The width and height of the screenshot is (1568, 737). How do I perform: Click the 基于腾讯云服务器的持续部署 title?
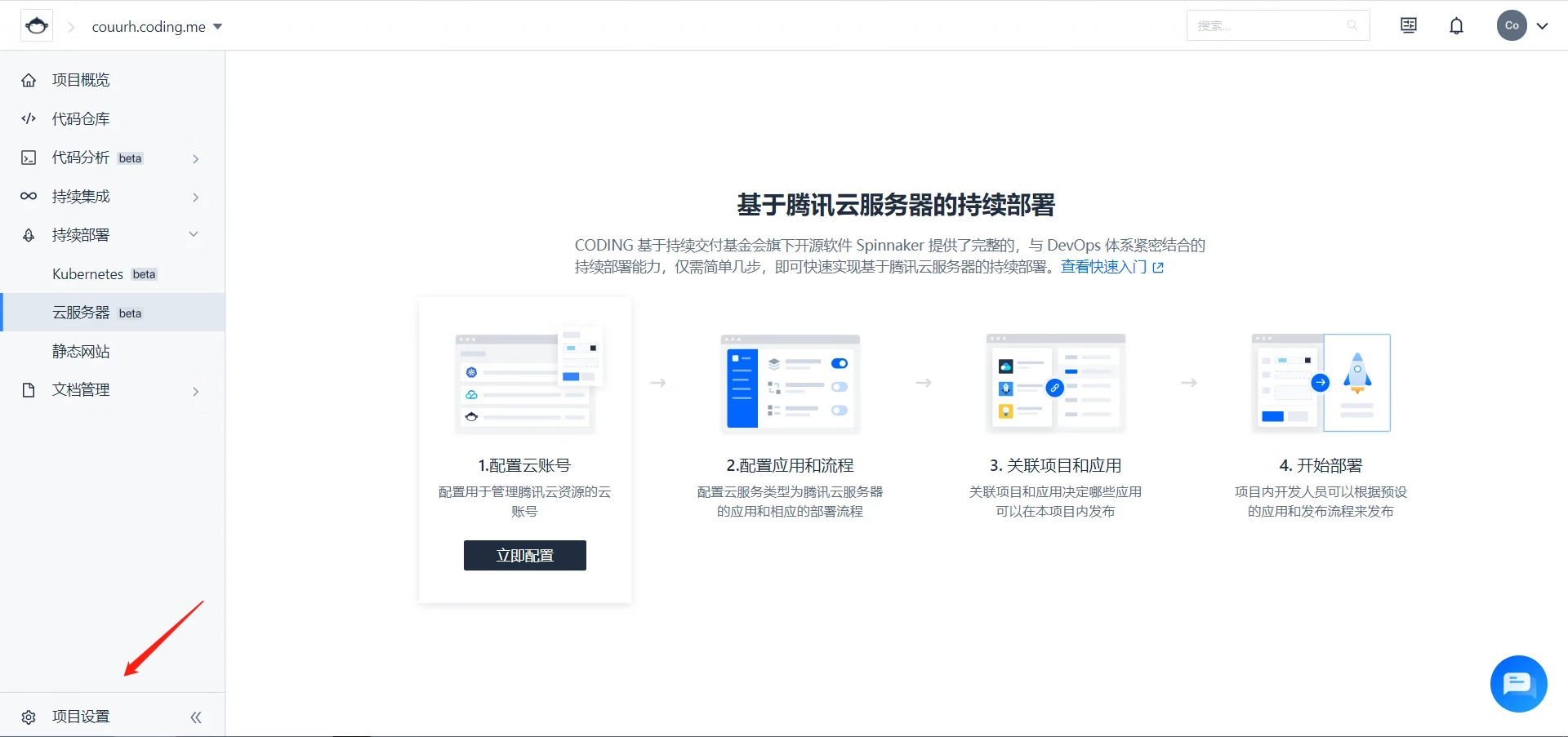pos(896,205)
